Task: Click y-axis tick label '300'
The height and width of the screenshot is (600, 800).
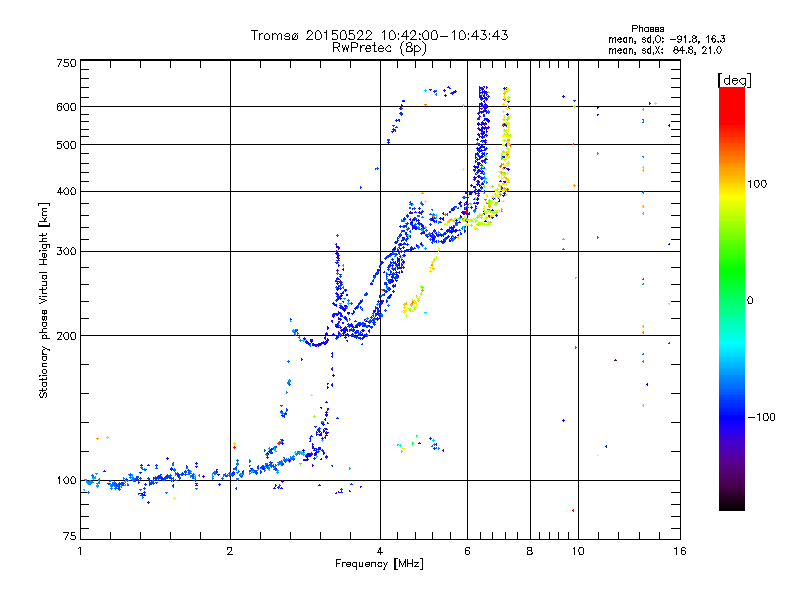Action: pos(67,252)
